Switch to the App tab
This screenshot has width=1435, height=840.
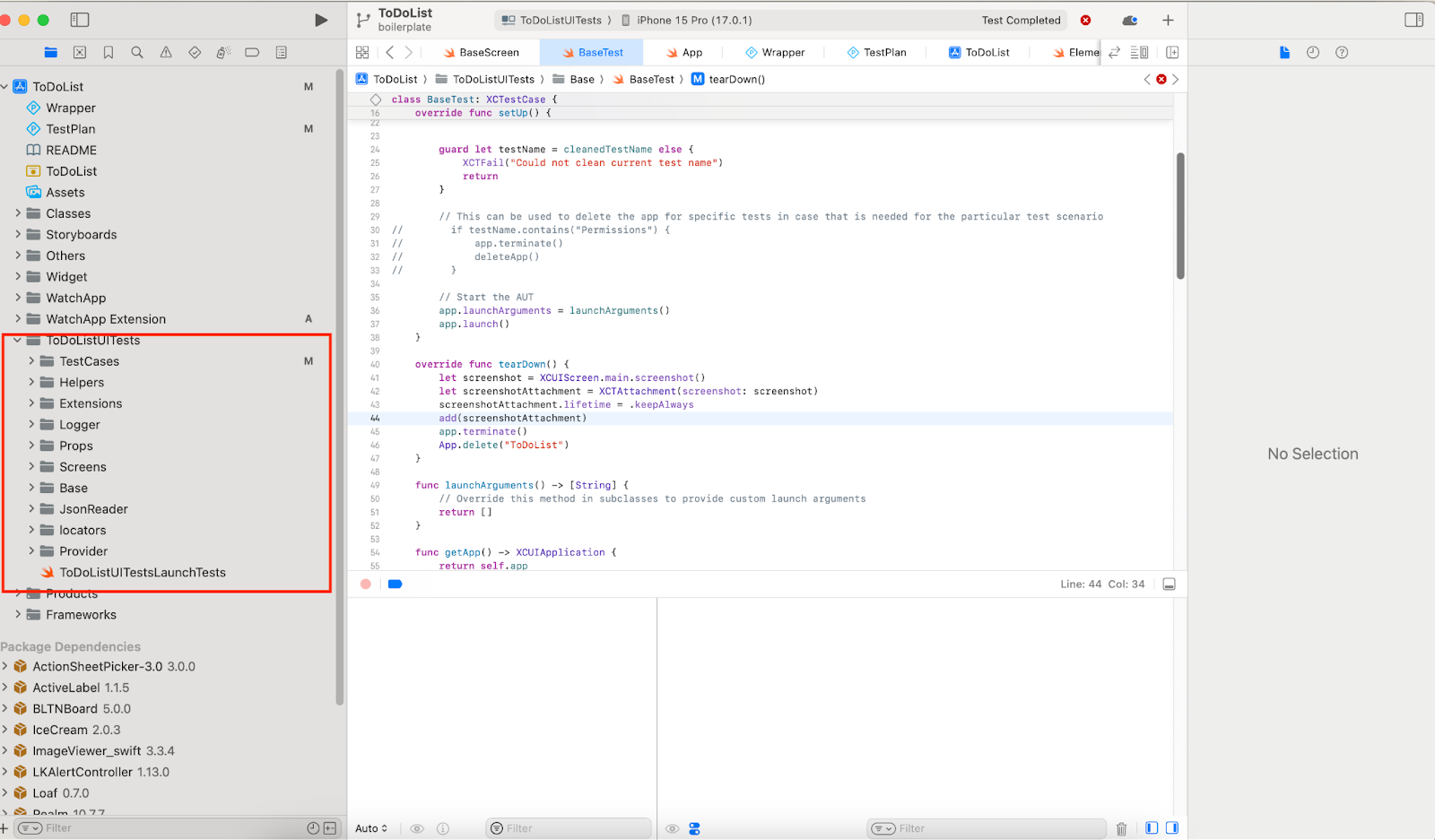[684, 53]
